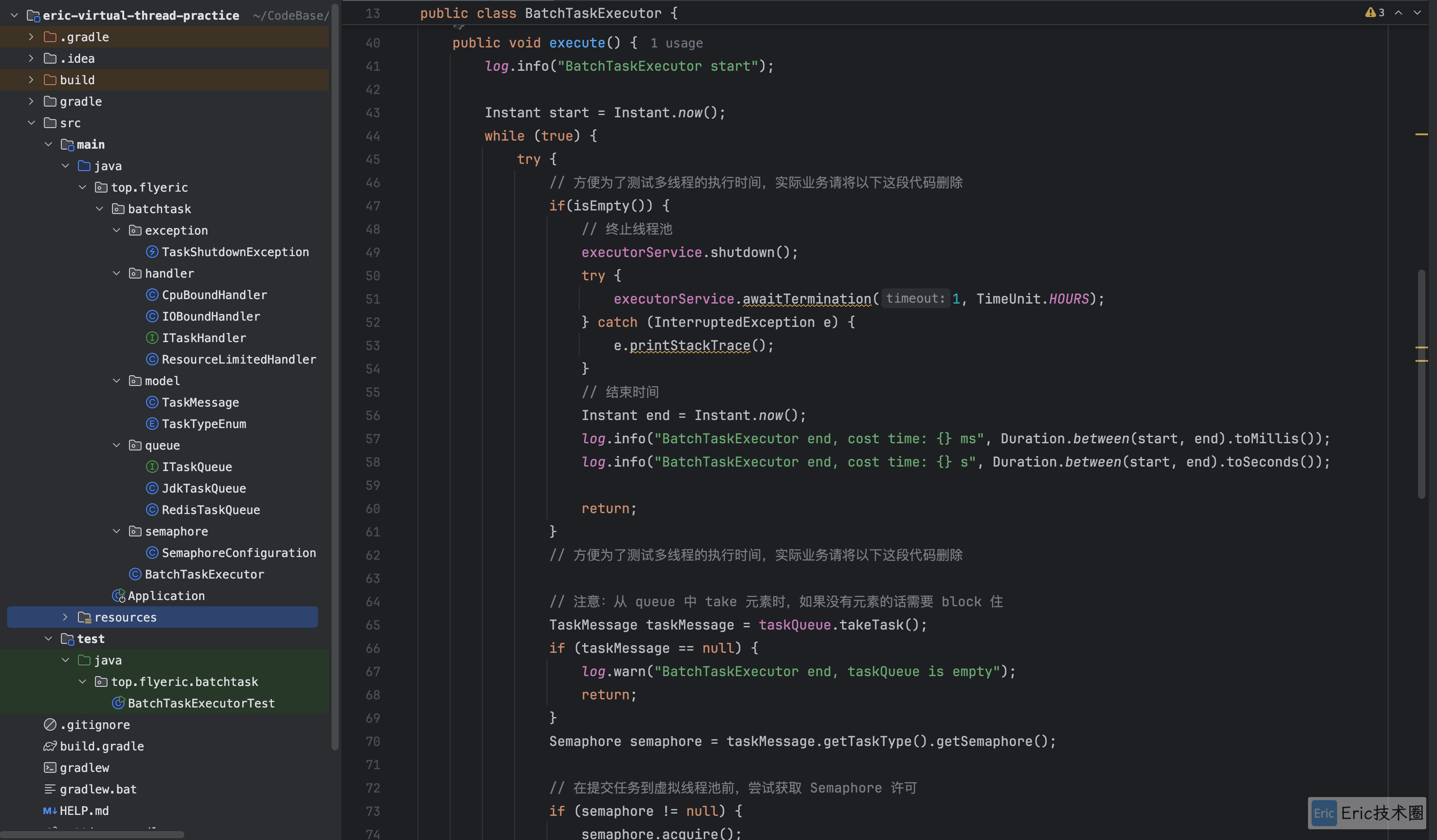Viewport: 1437px width, 840px height.
Task: Click the project tree vertical scrollbar
Action: pos(335,376)
